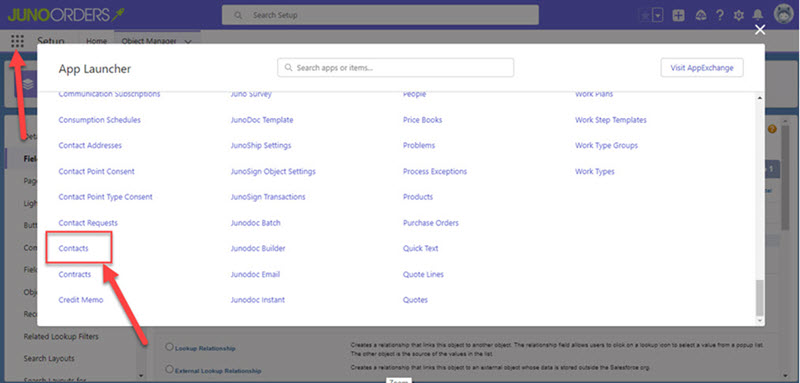Click the Juno Orders logo
Screen dimensions: 800x383
[x=66, y=14]
